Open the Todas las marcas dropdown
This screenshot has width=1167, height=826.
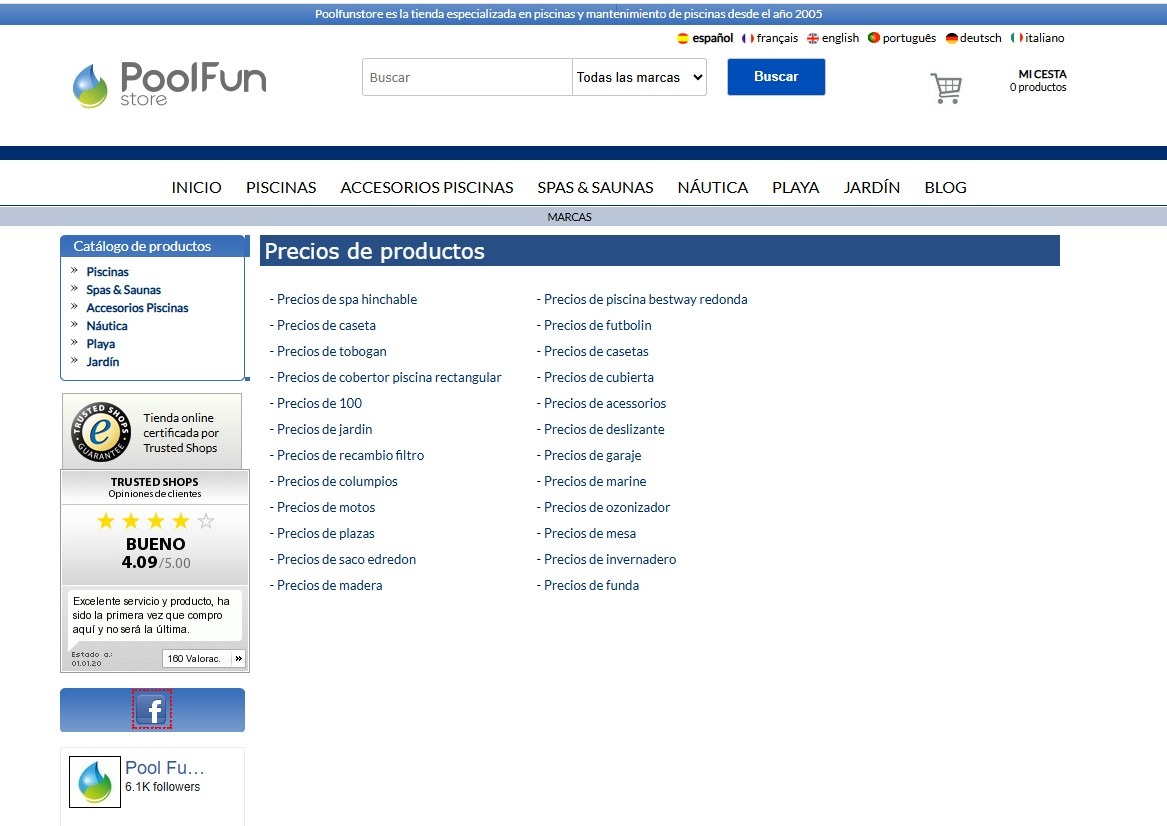(639, 77)
